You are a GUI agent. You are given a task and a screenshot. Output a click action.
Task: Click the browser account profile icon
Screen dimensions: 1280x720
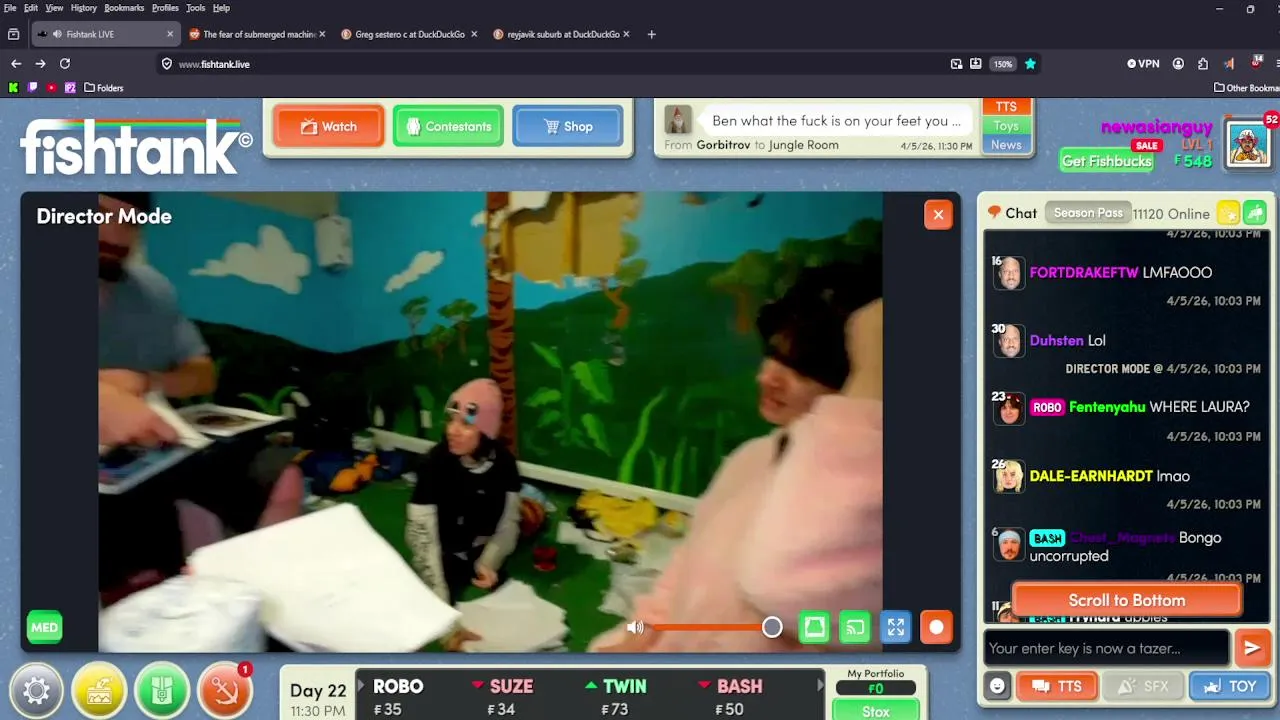[1178, 64]
